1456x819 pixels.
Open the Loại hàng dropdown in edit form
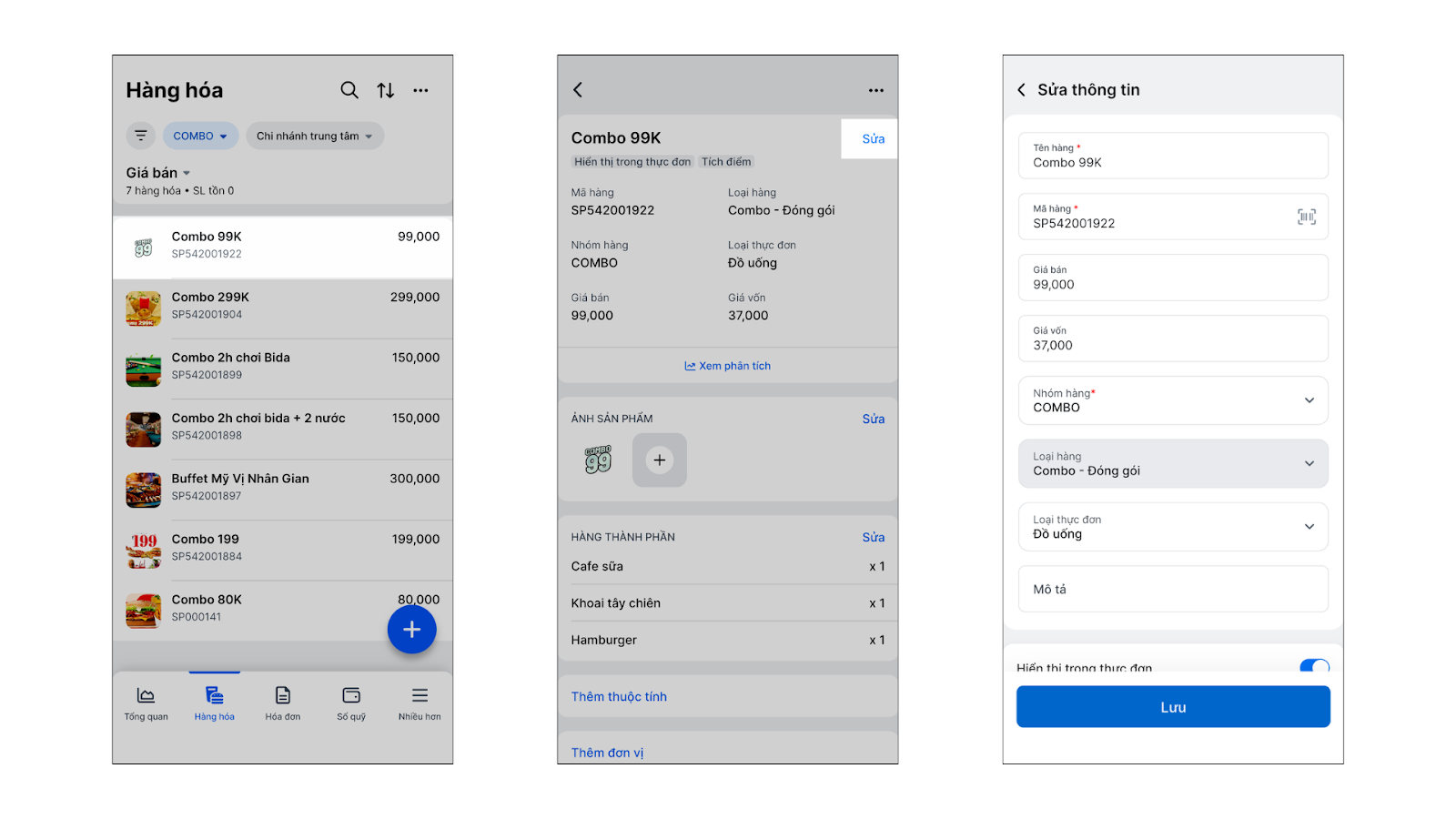tap(1173, 464)
